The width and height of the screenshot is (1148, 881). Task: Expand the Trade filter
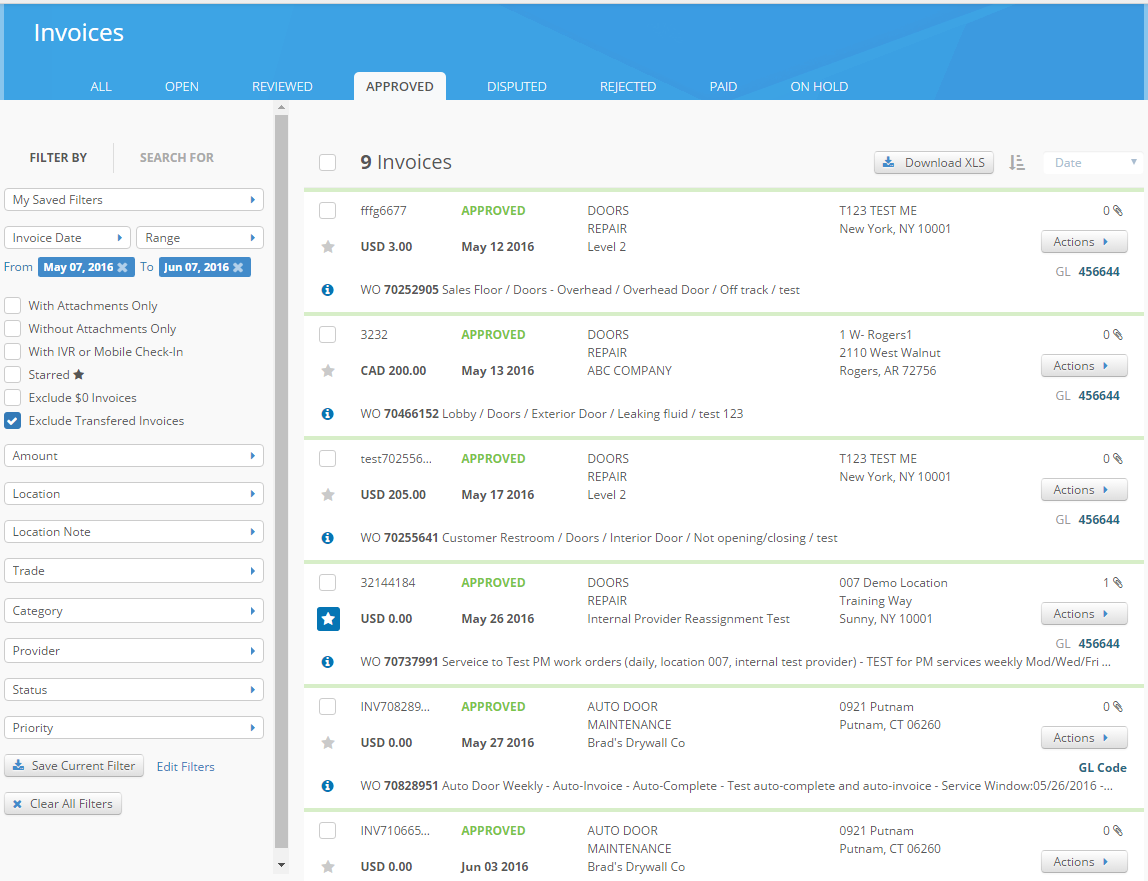tap(134, 570)
